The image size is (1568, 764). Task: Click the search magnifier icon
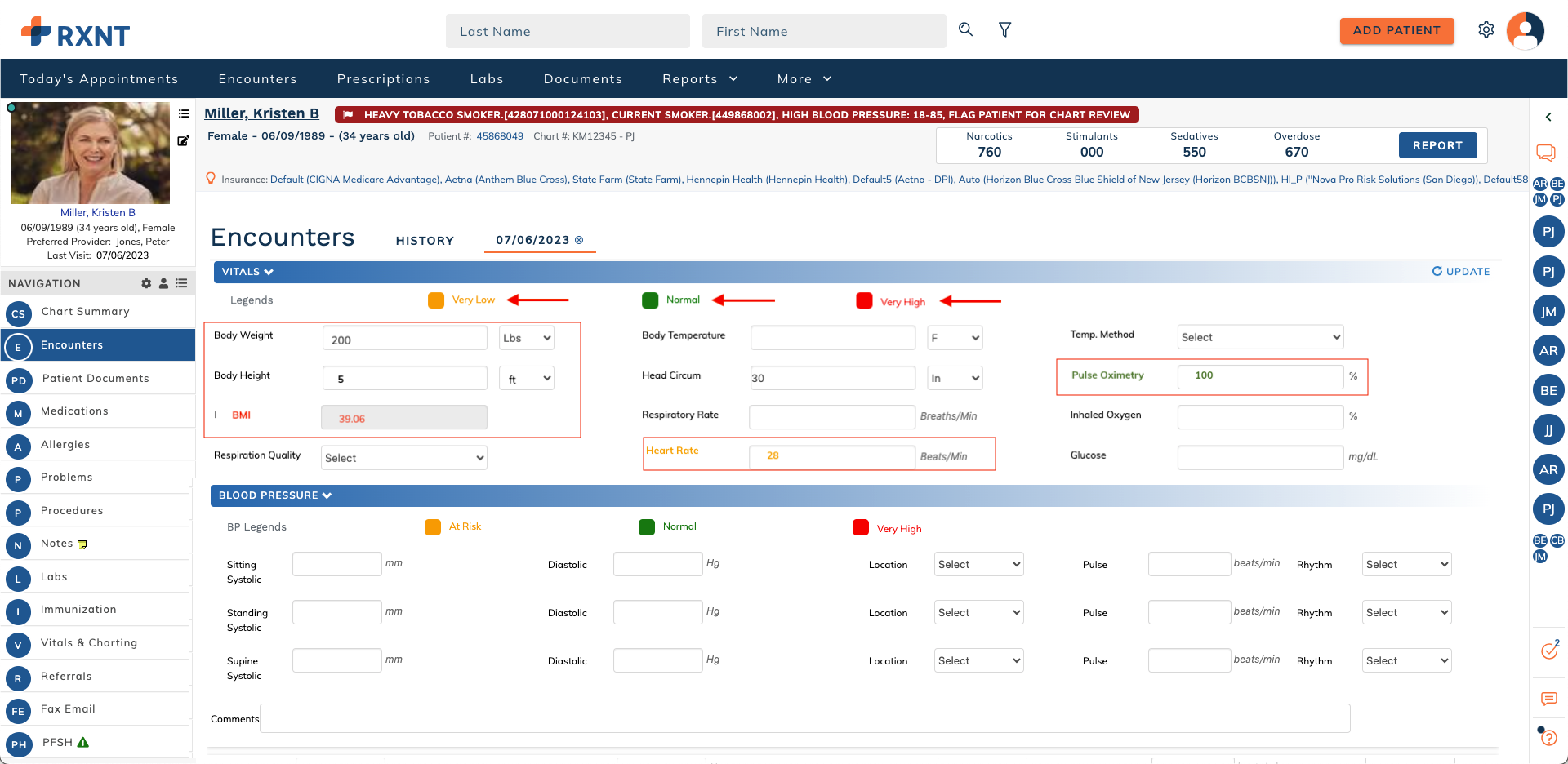[x=965, y=29]
